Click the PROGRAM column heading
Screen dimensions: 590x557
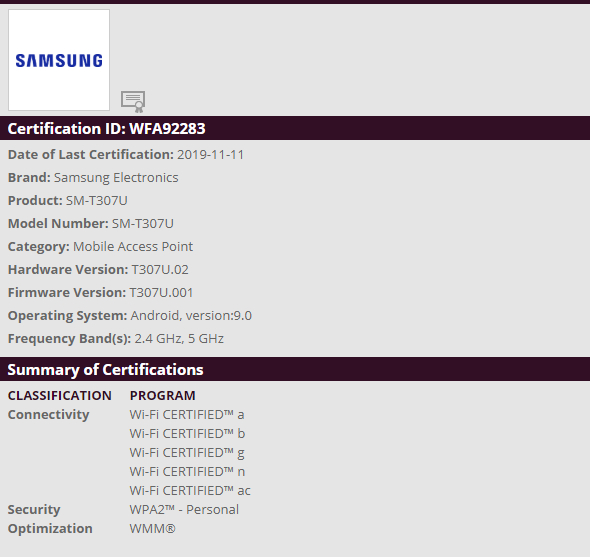[x=163, y=396]
